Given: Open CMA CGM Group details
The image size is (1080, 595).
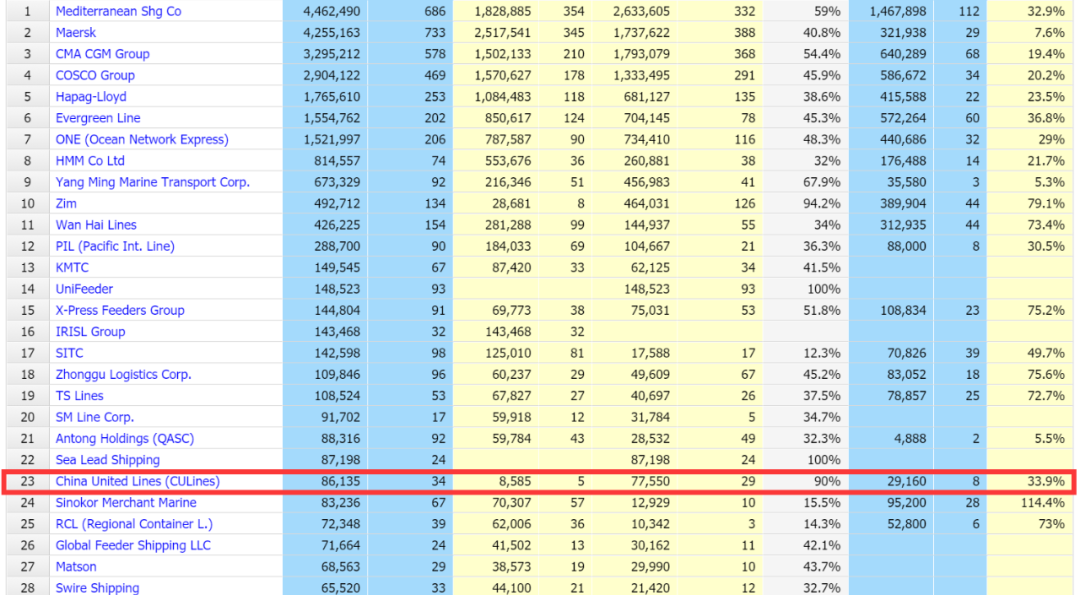Looking at the screenshot, I should point(102,54).
